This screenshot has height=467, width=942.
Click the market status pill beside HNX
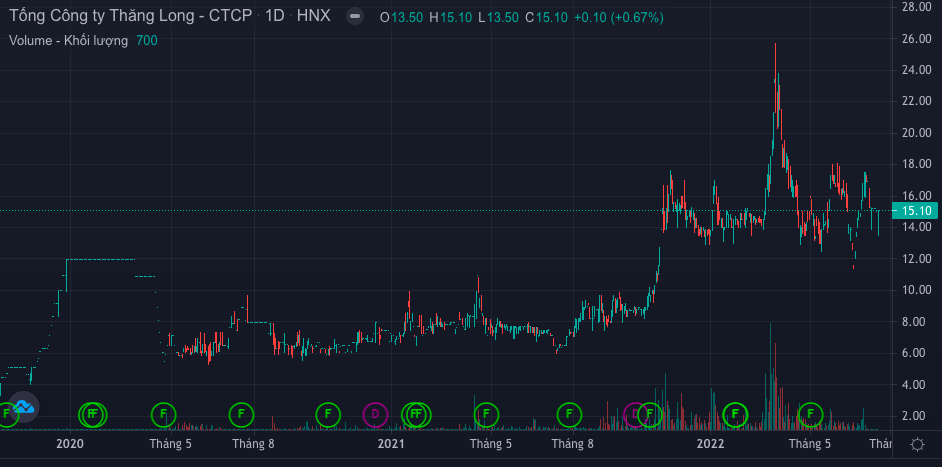pyautogui.click(x=354, y=17)
